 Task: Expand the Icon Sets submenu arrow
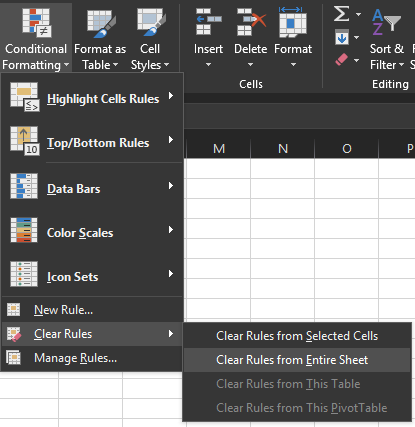(x=171, y=274)
